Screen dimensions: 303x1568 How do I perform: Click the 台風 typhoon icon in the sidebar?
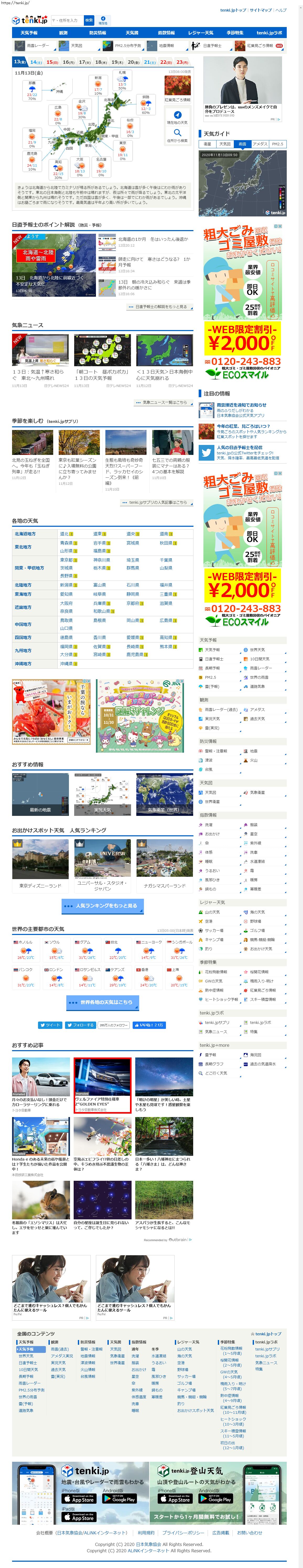coord(201,769)
